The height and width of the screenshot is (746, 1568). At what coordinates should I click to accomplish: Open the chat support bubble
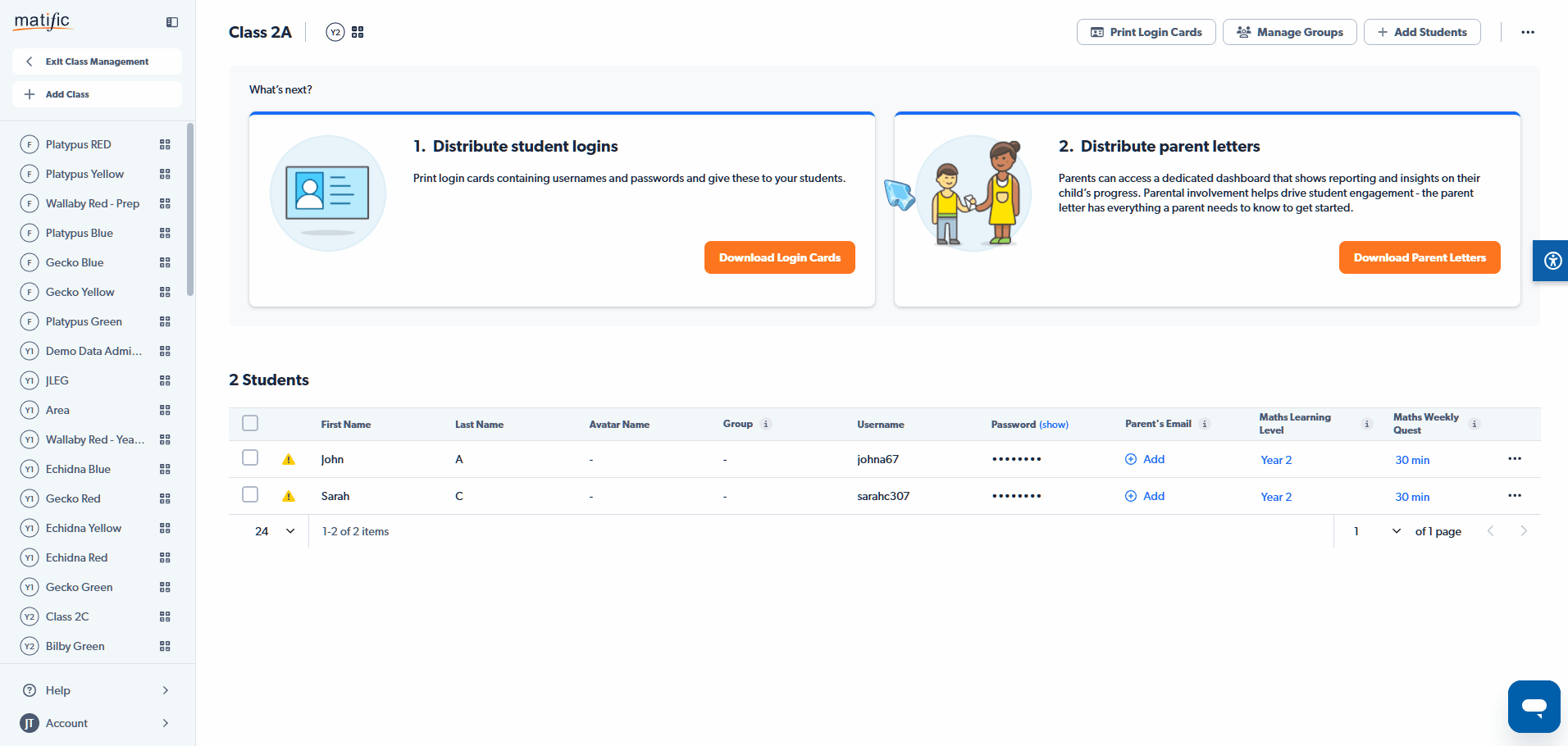pos(1533,706)
